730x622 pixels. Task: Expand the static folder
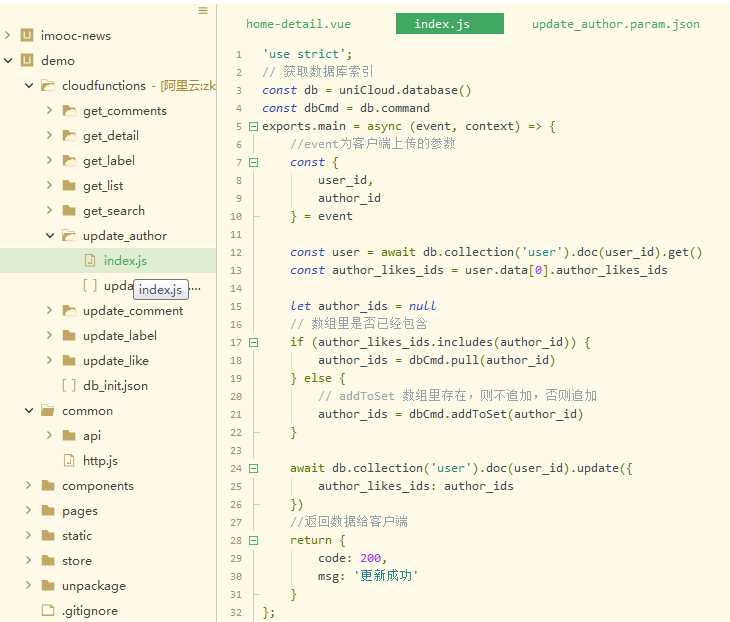tap(28, 535)
